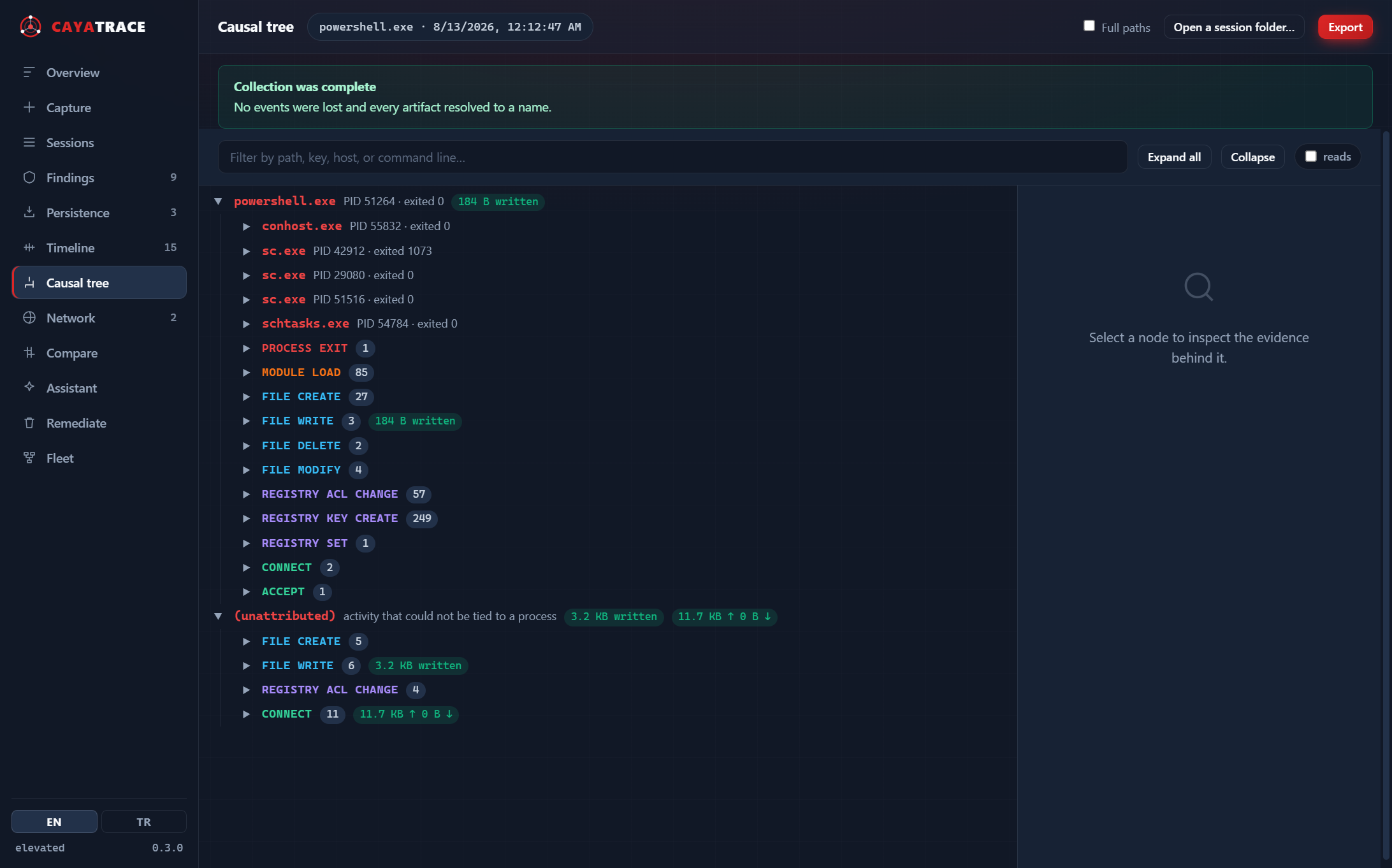Go to the Findings section
This screenshot has height=868, width=1392.
pyautogui.click(x=99, y=177)
